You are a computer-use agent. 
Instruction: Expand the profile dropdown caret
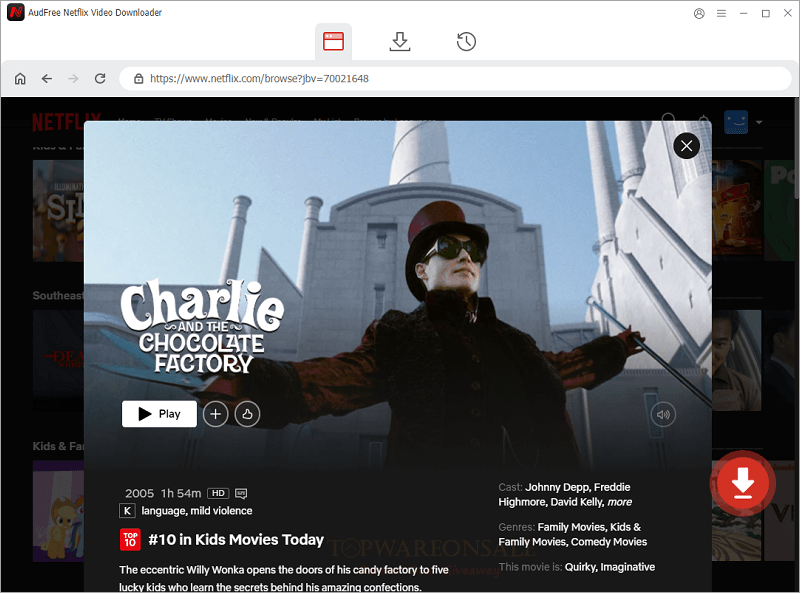click(759, 122)
